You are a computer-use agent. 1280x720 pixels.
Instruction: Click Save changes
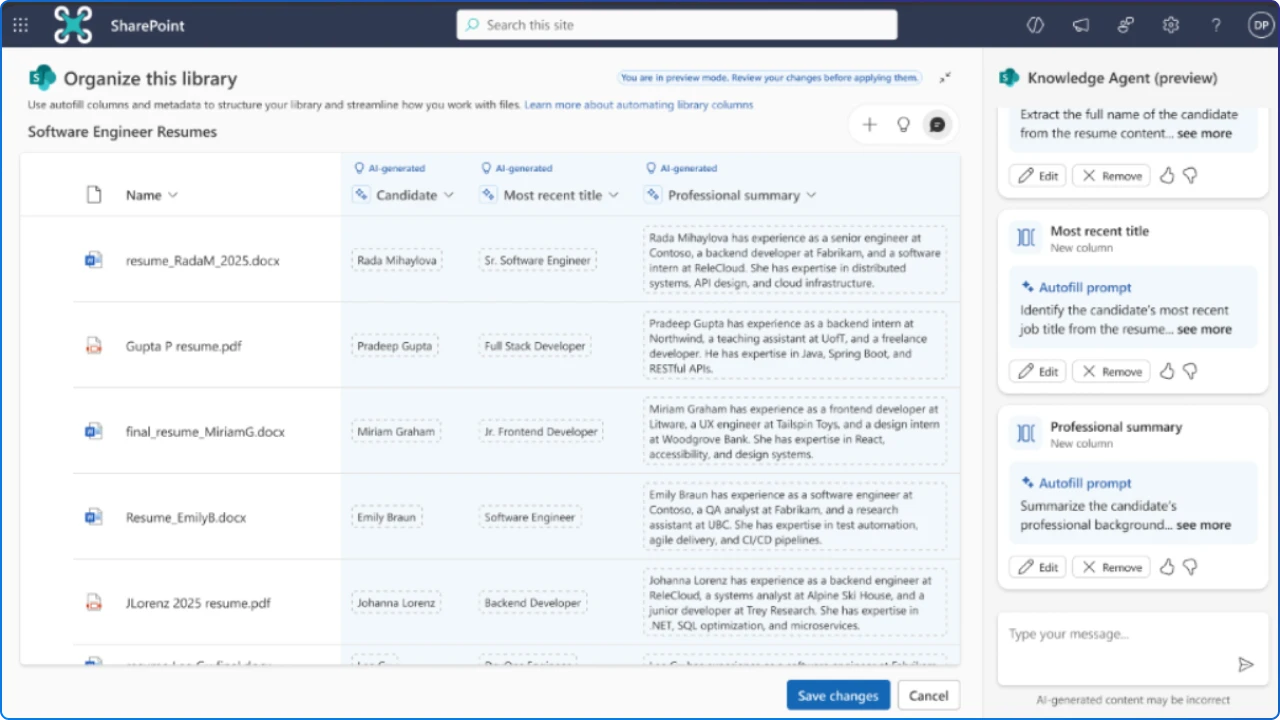coord(838,695)
